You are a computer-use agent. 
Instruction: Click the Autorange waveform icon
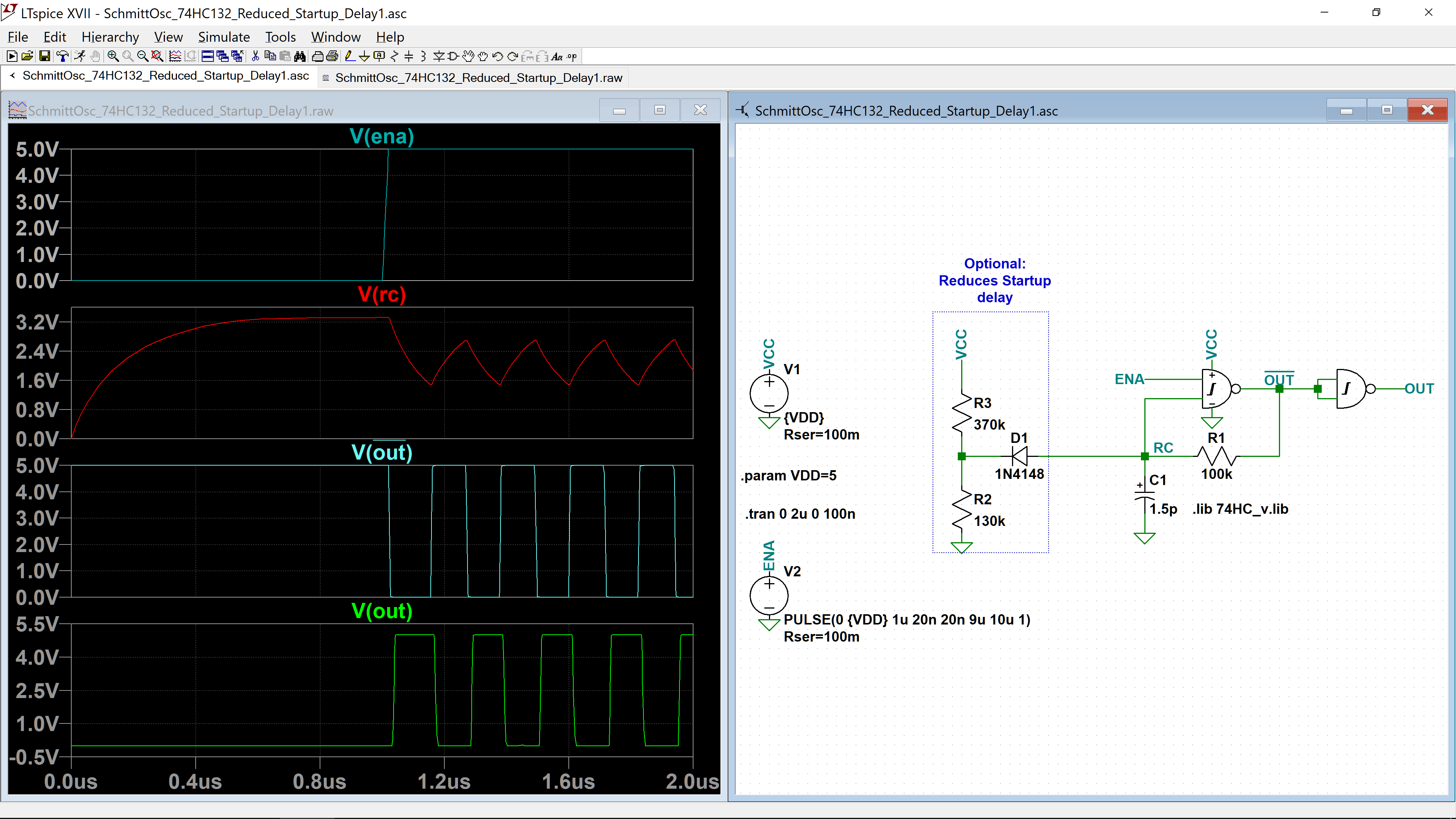[175, 56]
